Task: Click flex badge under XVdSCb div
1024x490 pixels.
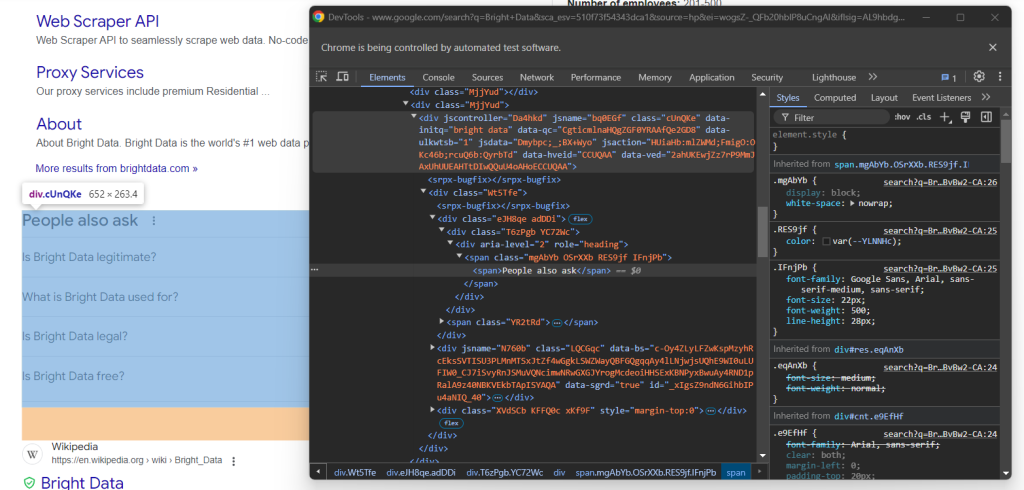Action: point(450,423)
